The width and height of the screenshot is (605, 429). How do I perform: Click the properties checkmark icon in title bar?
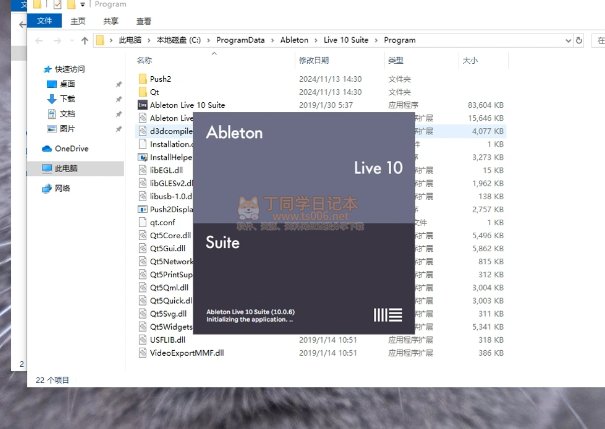pos(57,5)
